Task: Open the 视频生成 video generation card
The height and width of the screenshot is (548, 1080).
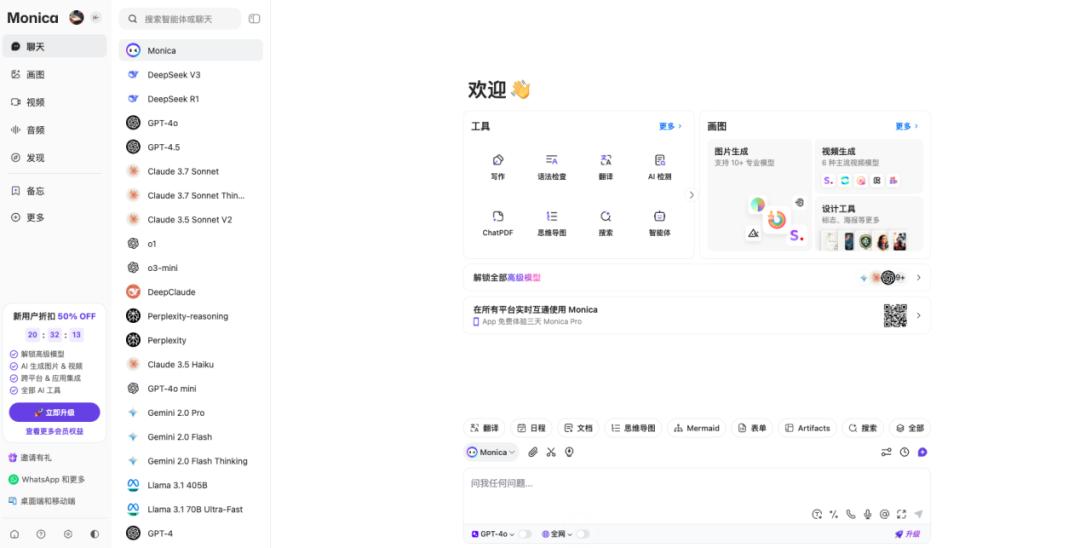Action: tap(869, 167)
